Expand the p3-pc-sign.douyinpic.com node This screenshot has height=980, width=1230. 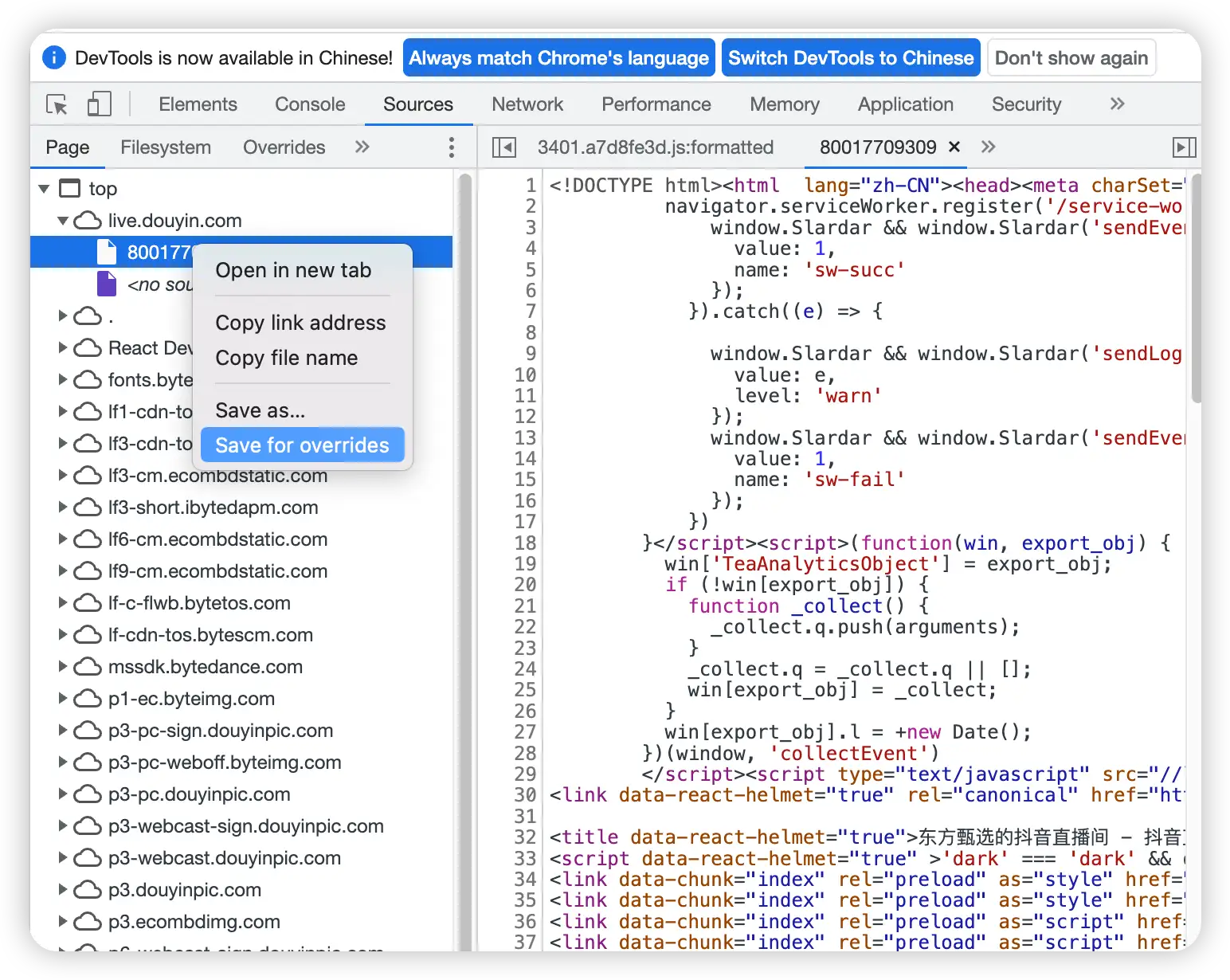point(63,731)
